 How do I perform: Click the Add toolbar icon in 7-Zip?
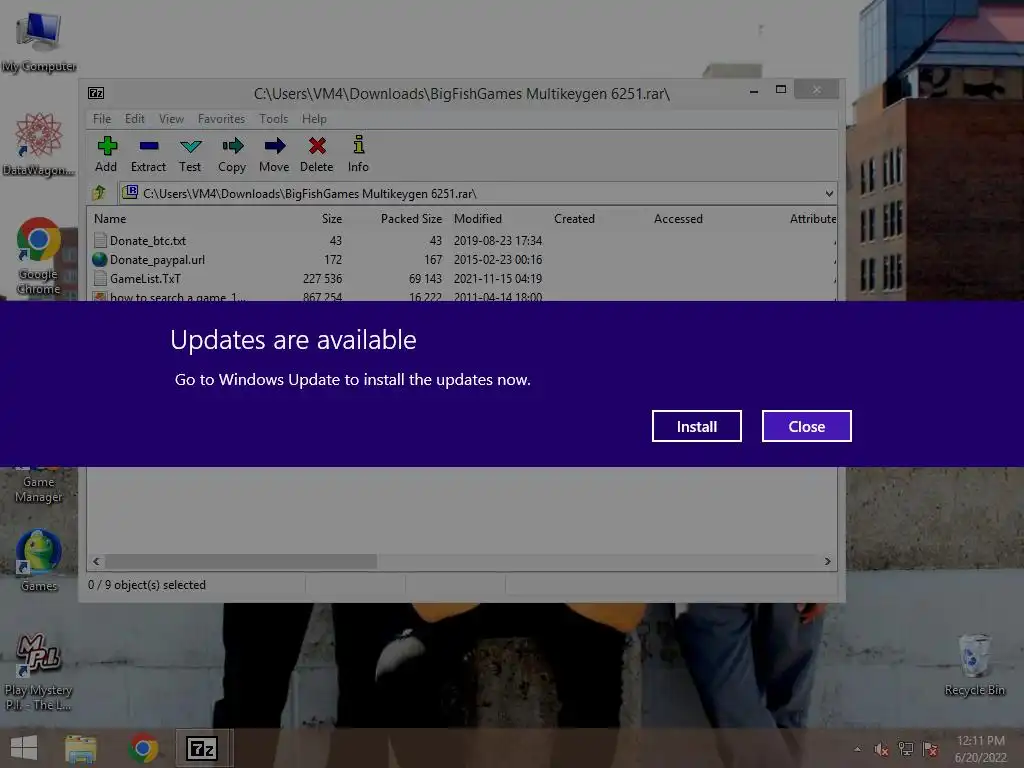point(107,145)
